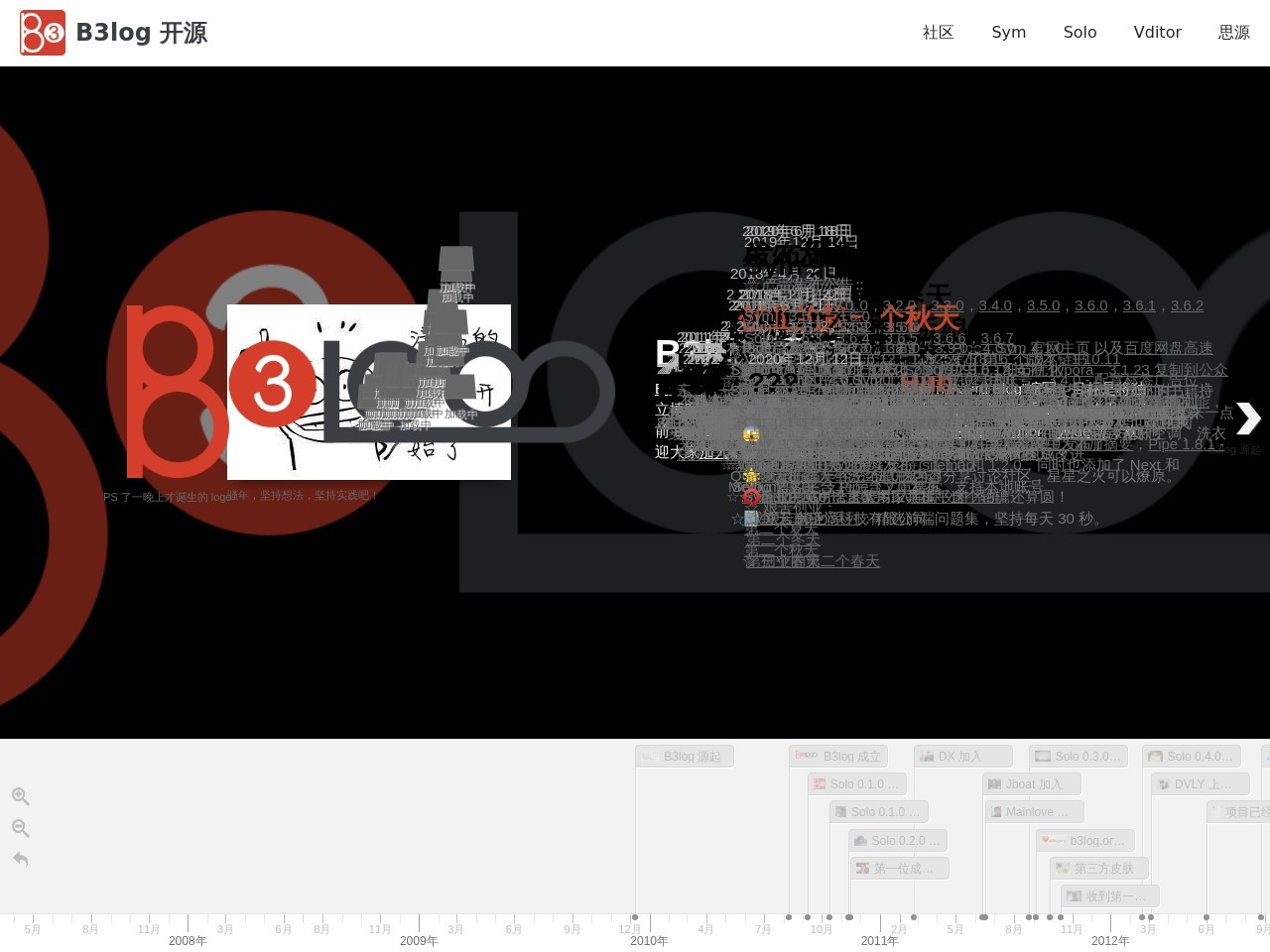1270x952 pixels.
Task: Select the Mainlove timeline event
Action: (x=1035, y=812)
